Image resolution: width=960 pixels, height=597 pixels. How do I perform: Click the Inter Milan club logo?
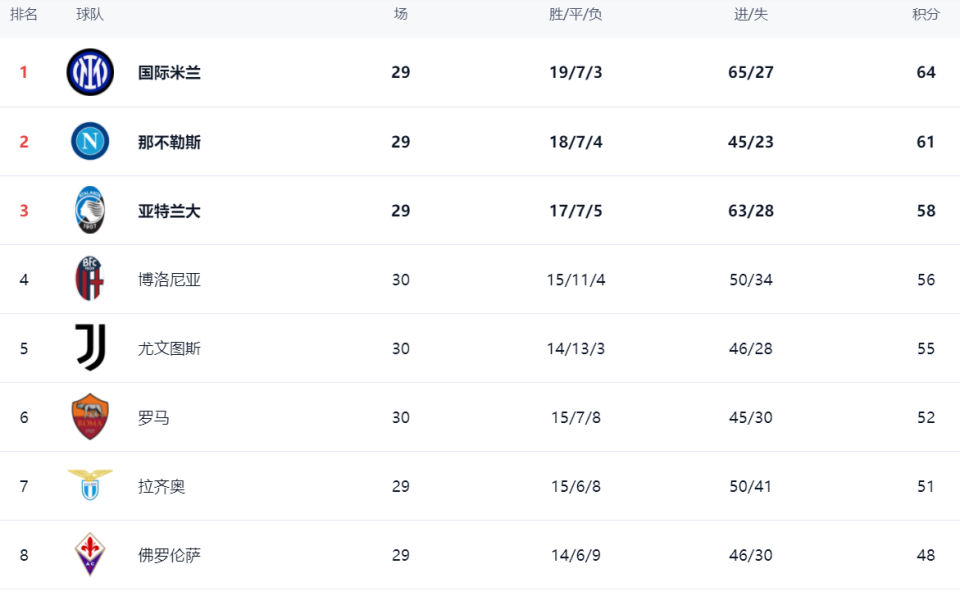tap(90, 72)
